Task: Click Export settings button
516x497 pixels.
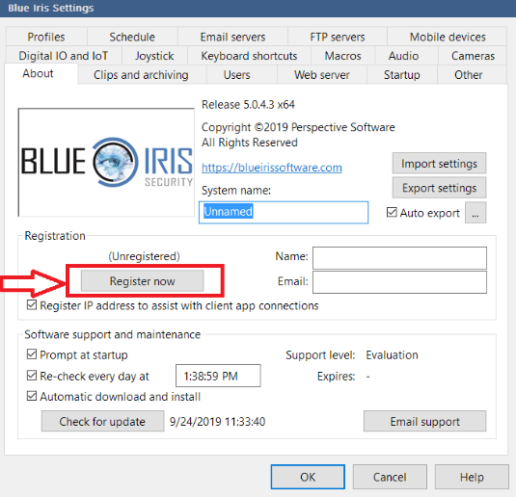Action: [439, 188]
